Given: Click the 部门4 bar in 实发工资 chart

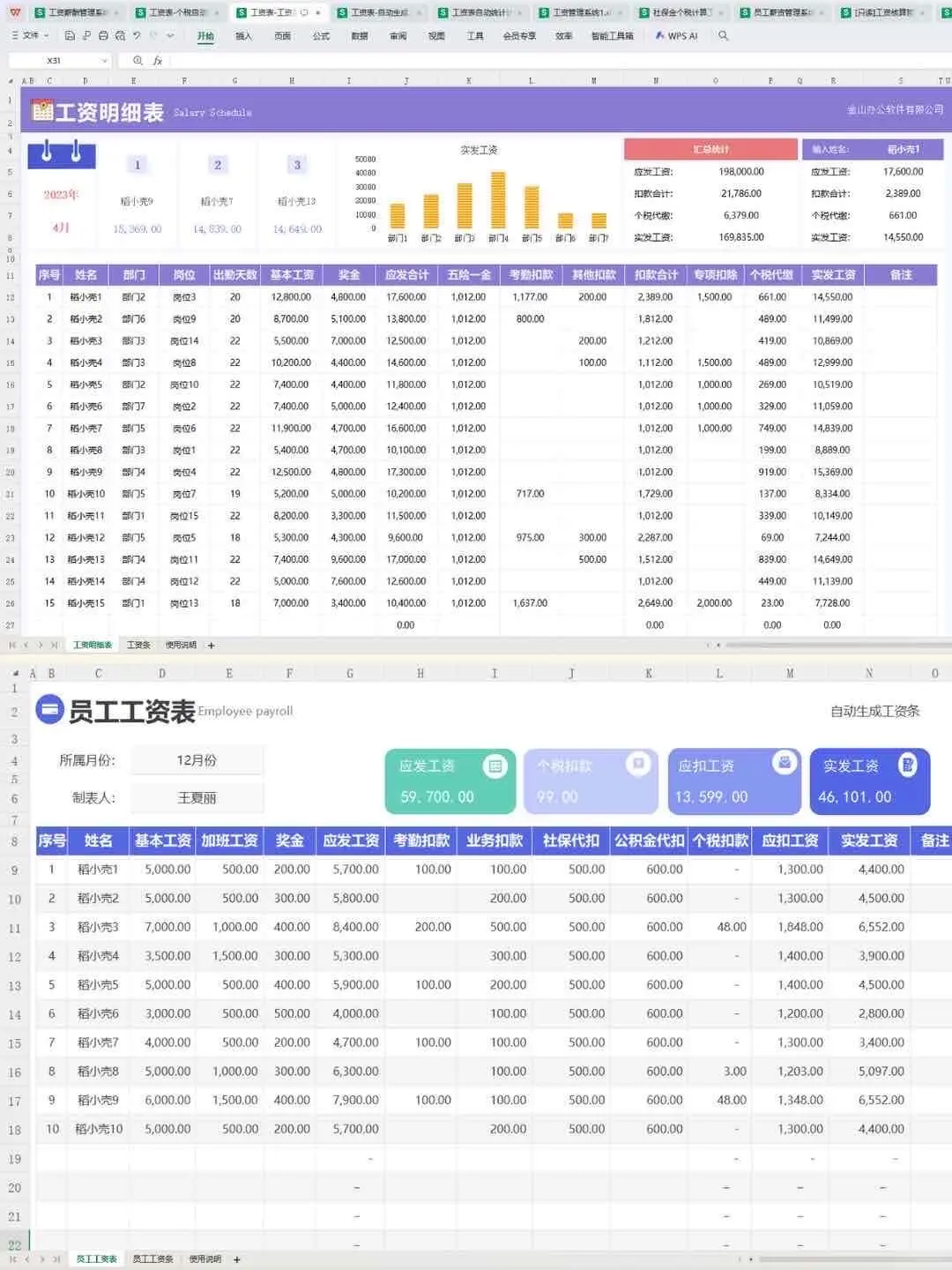Looking at the screenshot, I should [x=498, y=200].
